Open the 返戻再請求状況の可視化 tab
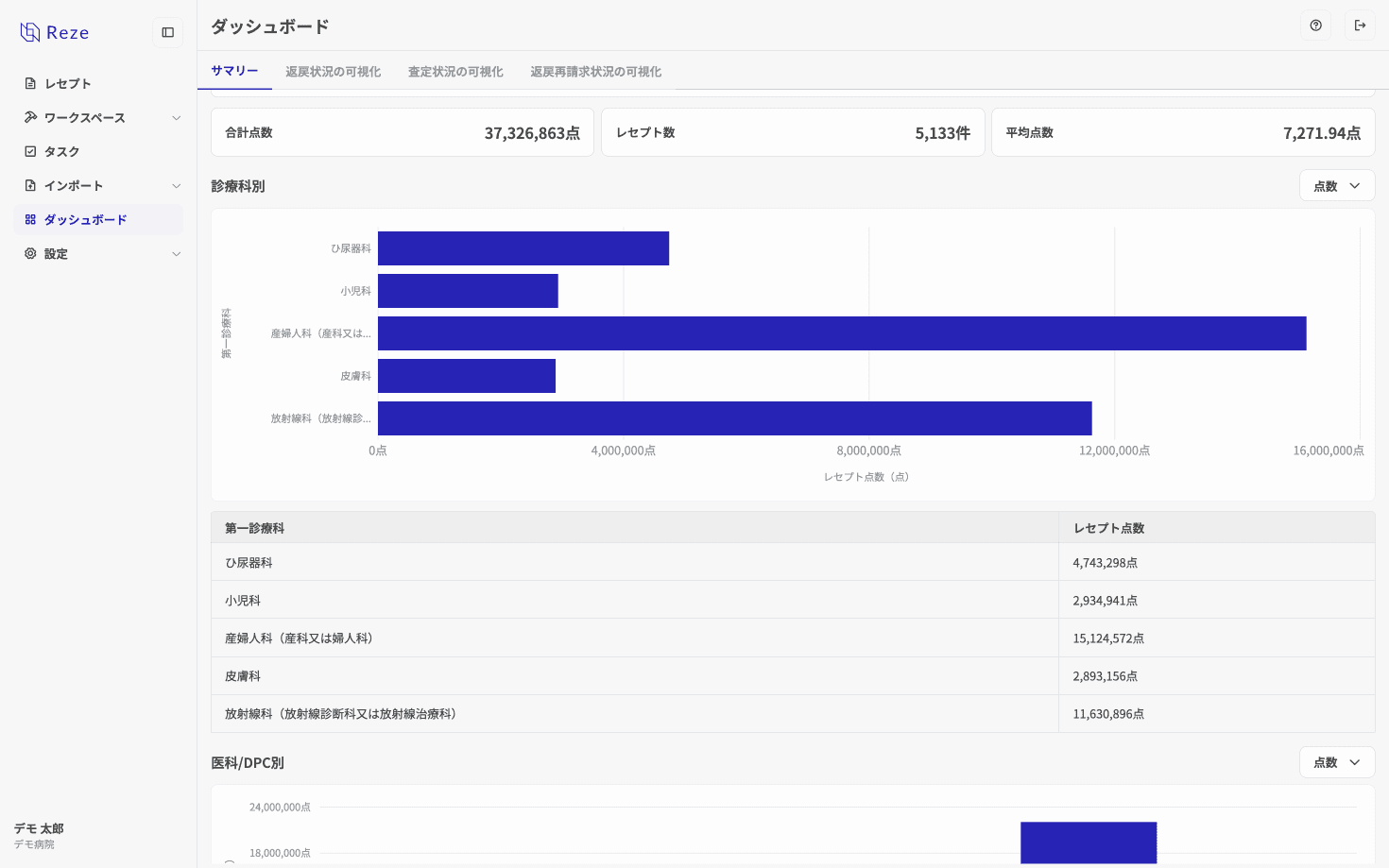This screenshot has width=1389, height=868. pos(595,72)
